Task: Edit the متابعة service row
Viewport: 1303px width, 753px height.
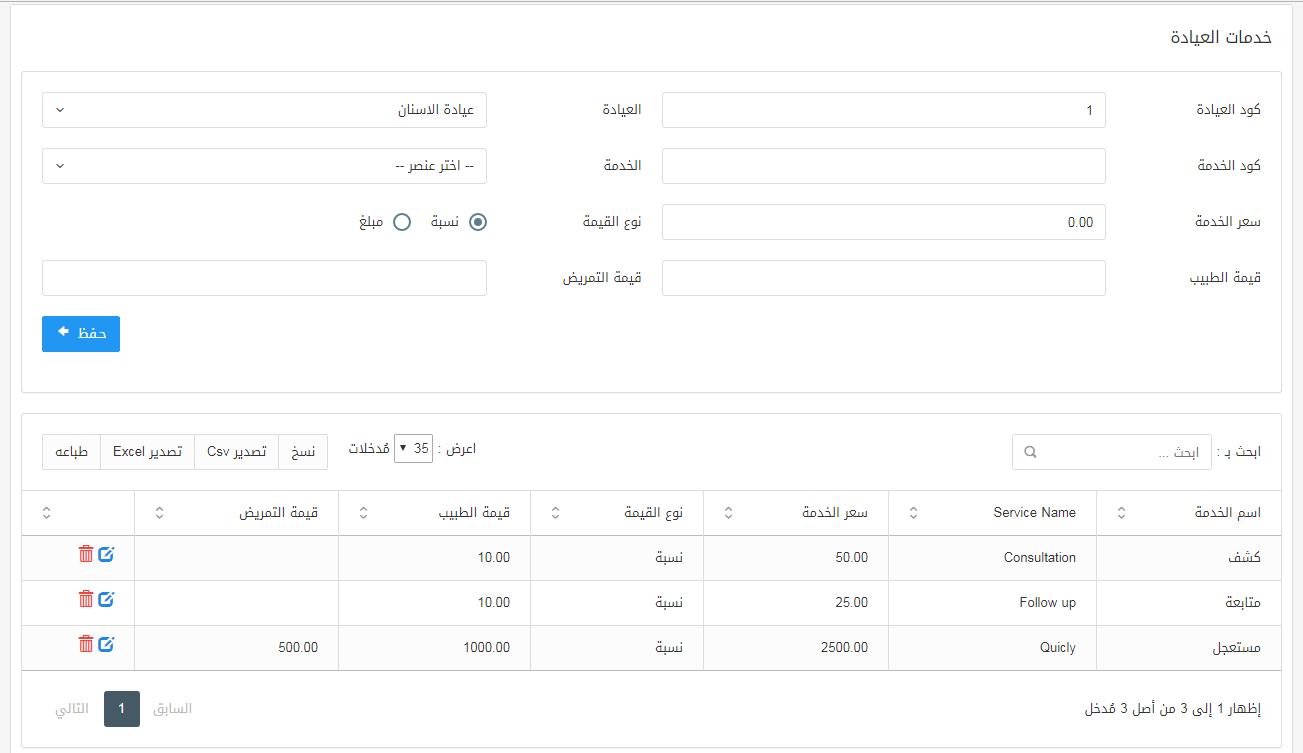Action: pyautogui.click(x=106, y=599)
